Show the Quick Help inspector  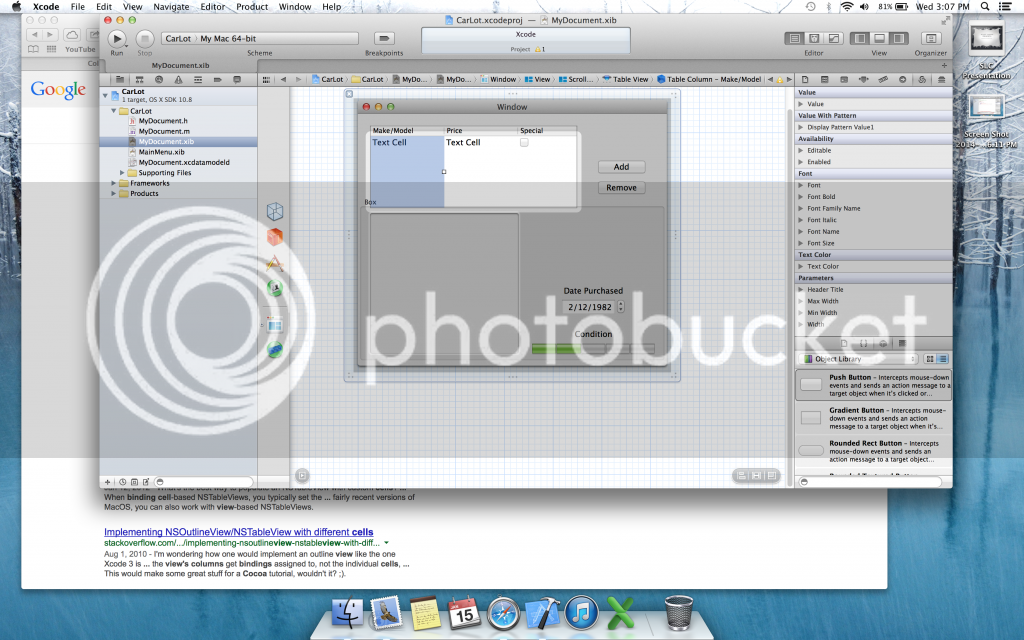click(x=825, y=79)
